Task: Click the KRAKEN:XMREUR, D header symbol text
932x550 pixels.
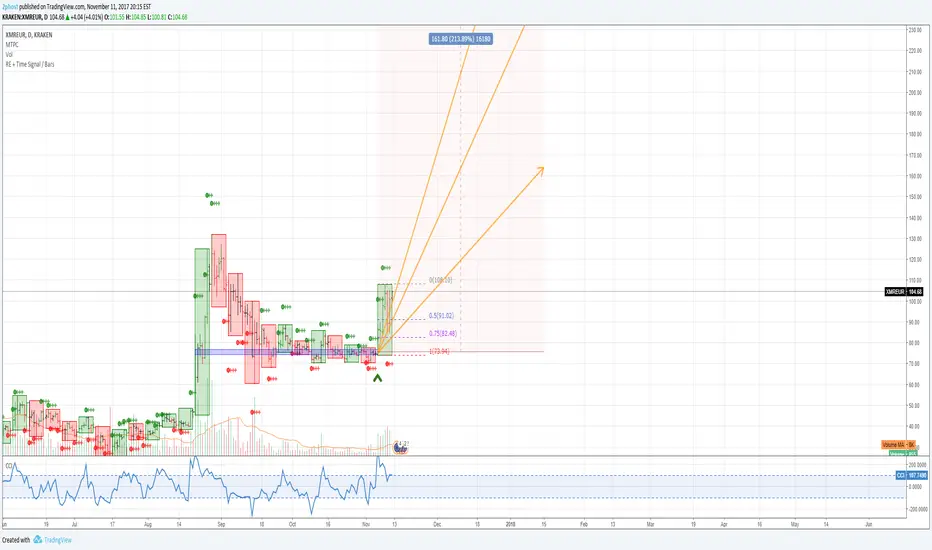Action: (24, 17)
